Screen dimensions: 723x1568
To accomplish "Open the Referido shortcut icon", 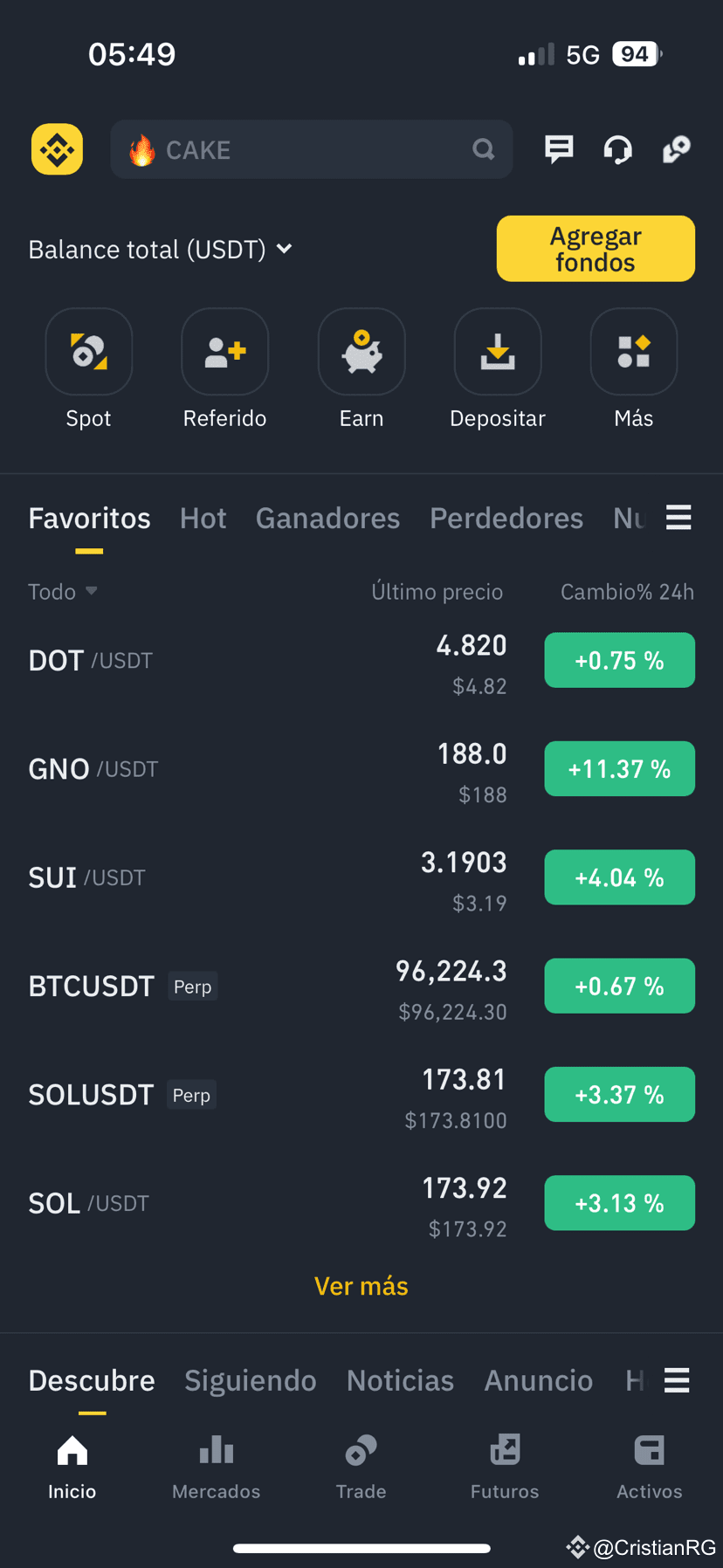I will [225, 352].
